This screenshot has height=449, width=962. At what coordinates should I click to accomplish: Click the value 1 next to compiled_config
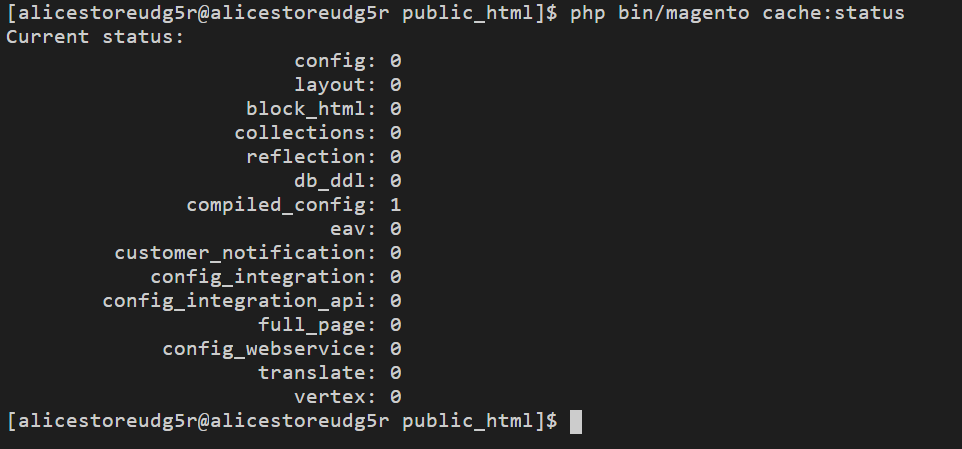395,205
